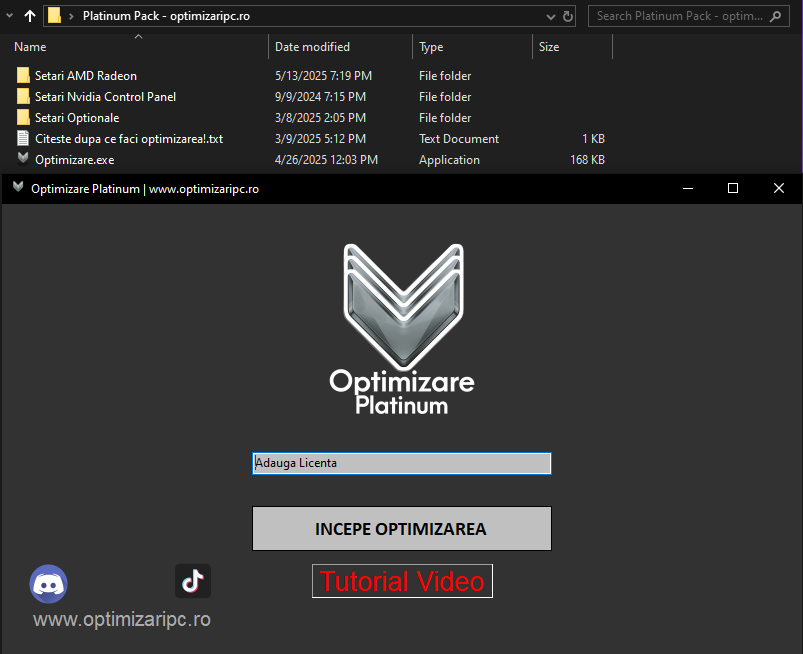Maximize the Optimizare Platinum window

tap(733, 188)
